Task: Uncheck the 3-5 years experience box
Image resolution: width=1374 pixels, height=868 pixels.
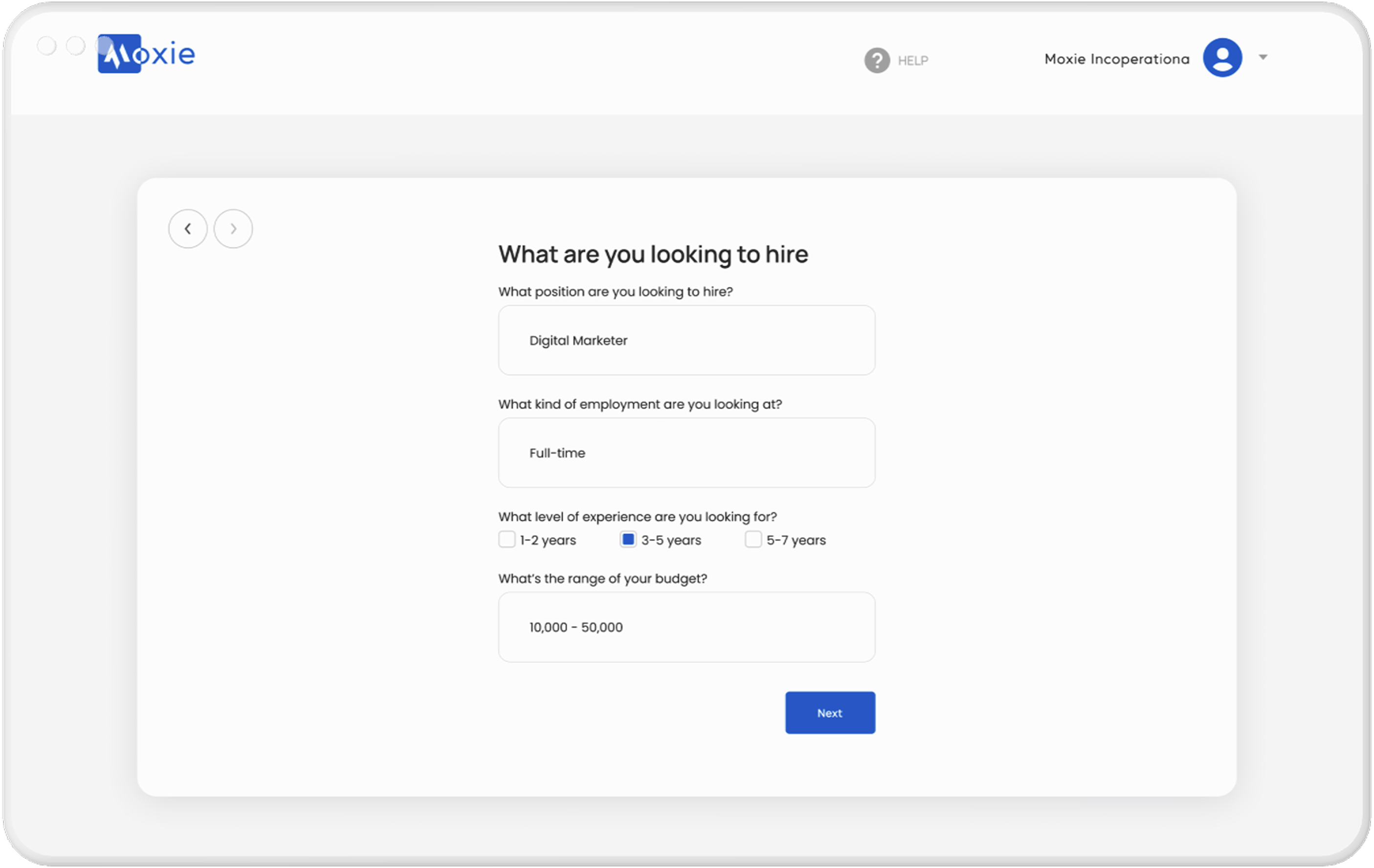Action: pos(628,540)
